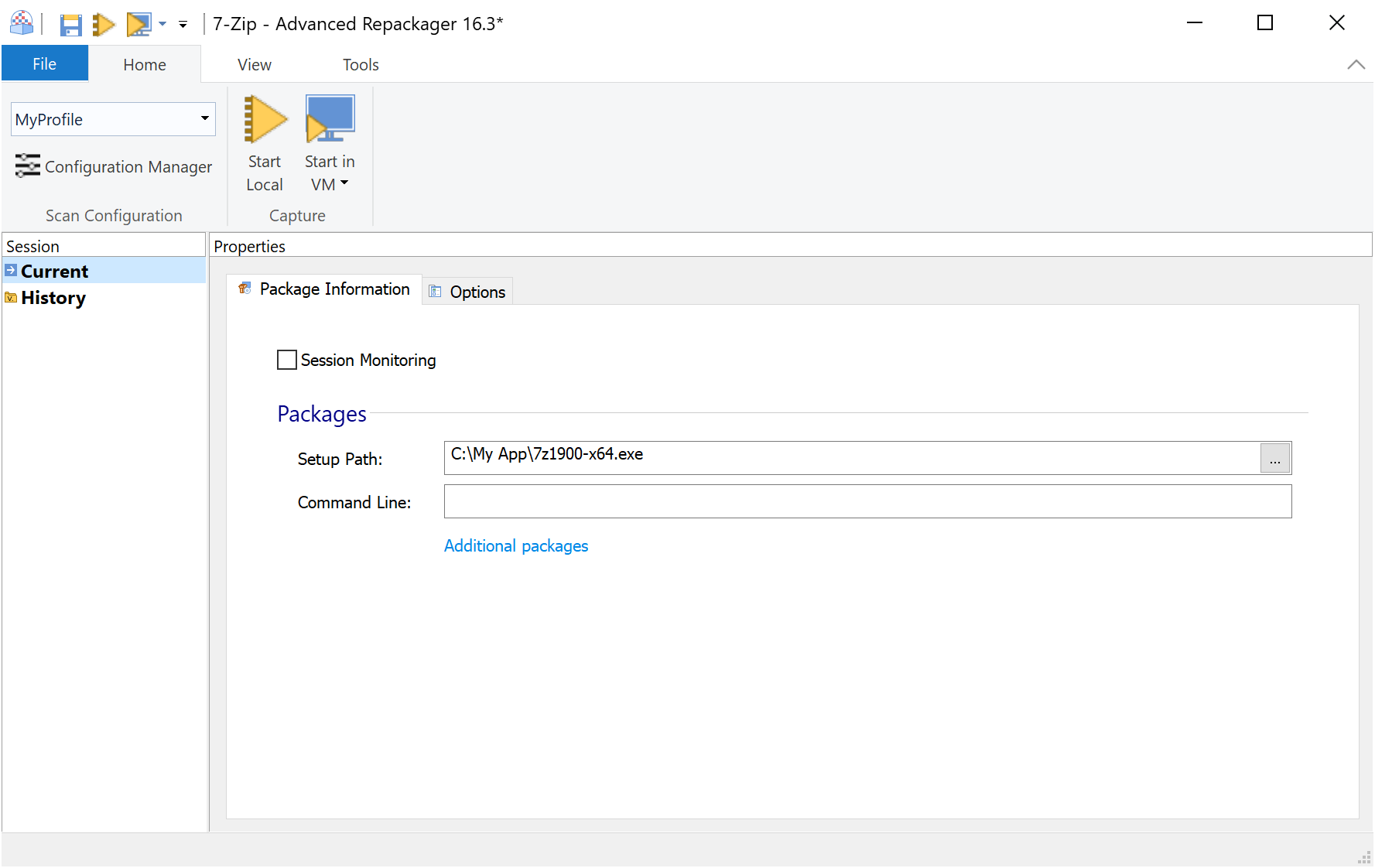The image size is (1375, 868).
Task: Maximize the Advanced Repackager window
Action: pos(1265,23)
